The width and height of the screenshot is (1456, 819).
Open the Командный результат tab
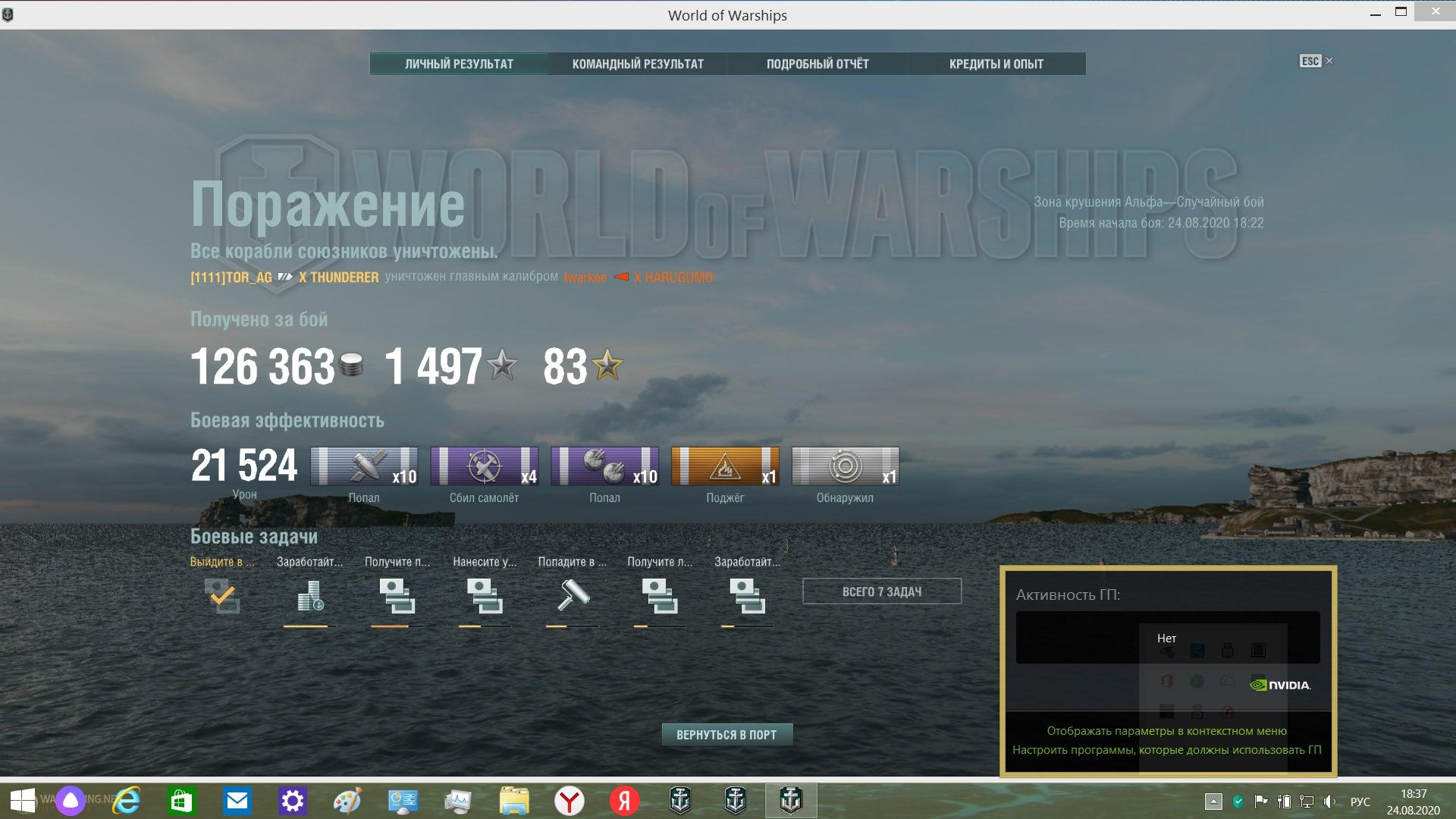[x=638, y=64]
